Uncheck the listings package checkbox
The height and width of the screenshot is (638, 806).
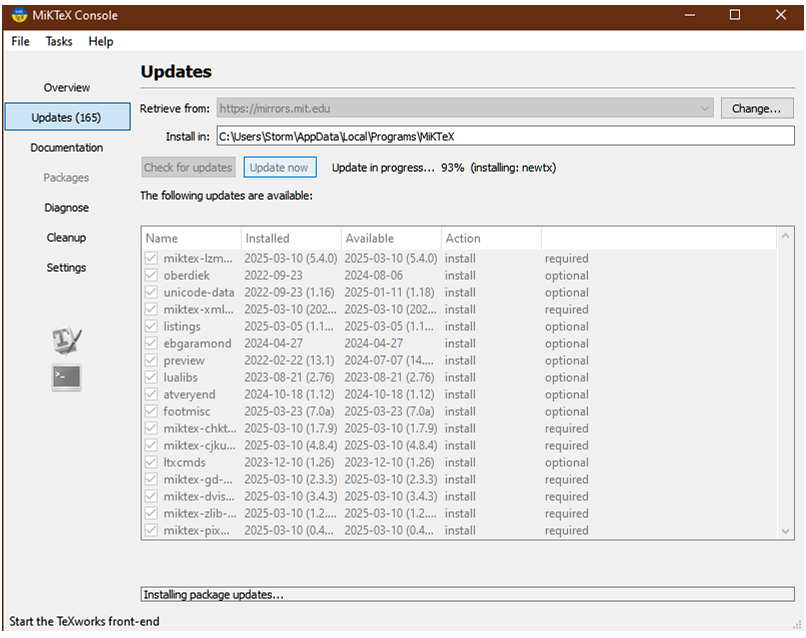(x=151, y=326)
